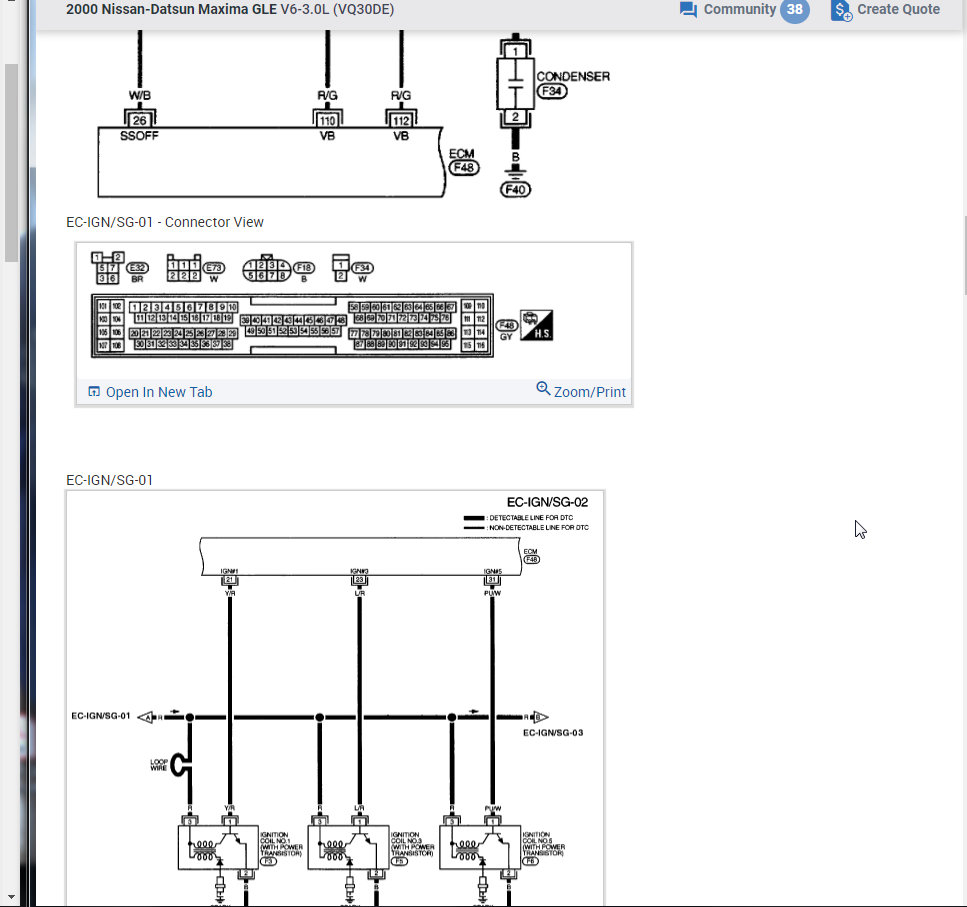Viewport: 967px width, 907px height.
Task: Click the Ignition Coil No.3 label
Action: [413, 846]
